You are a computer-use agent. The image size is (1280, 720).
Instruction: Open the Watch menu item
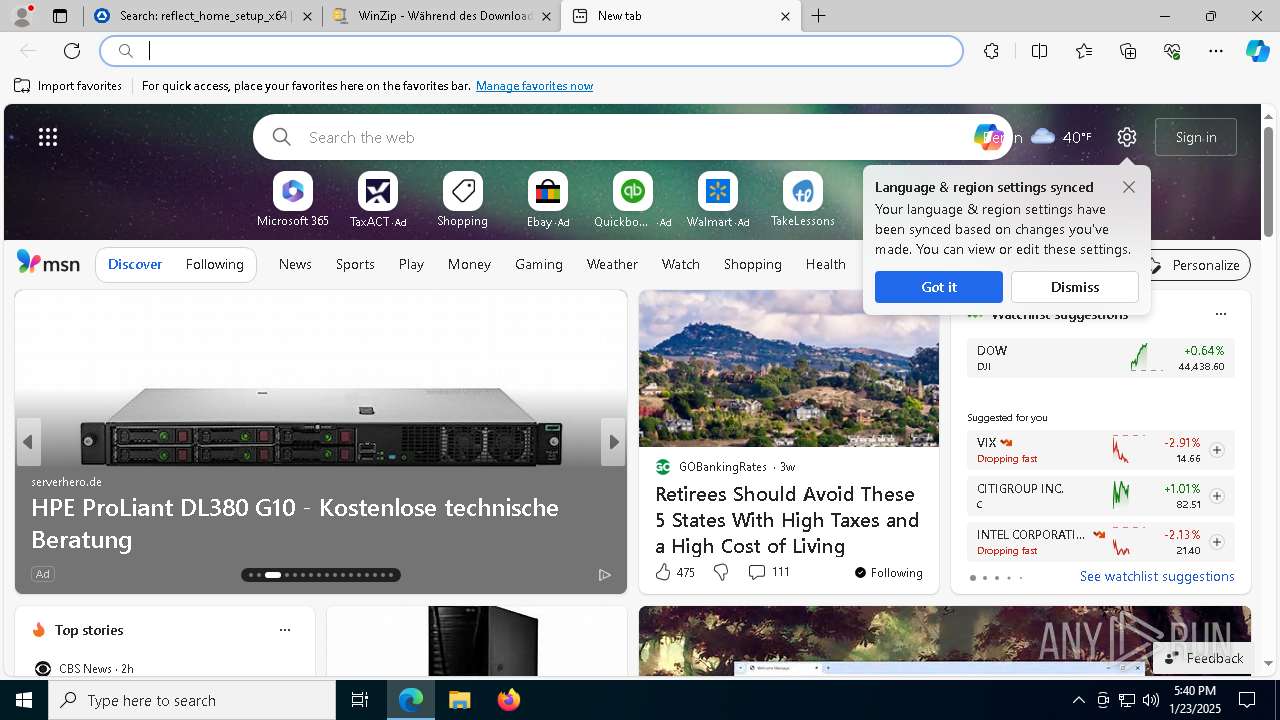pos(680,264)
